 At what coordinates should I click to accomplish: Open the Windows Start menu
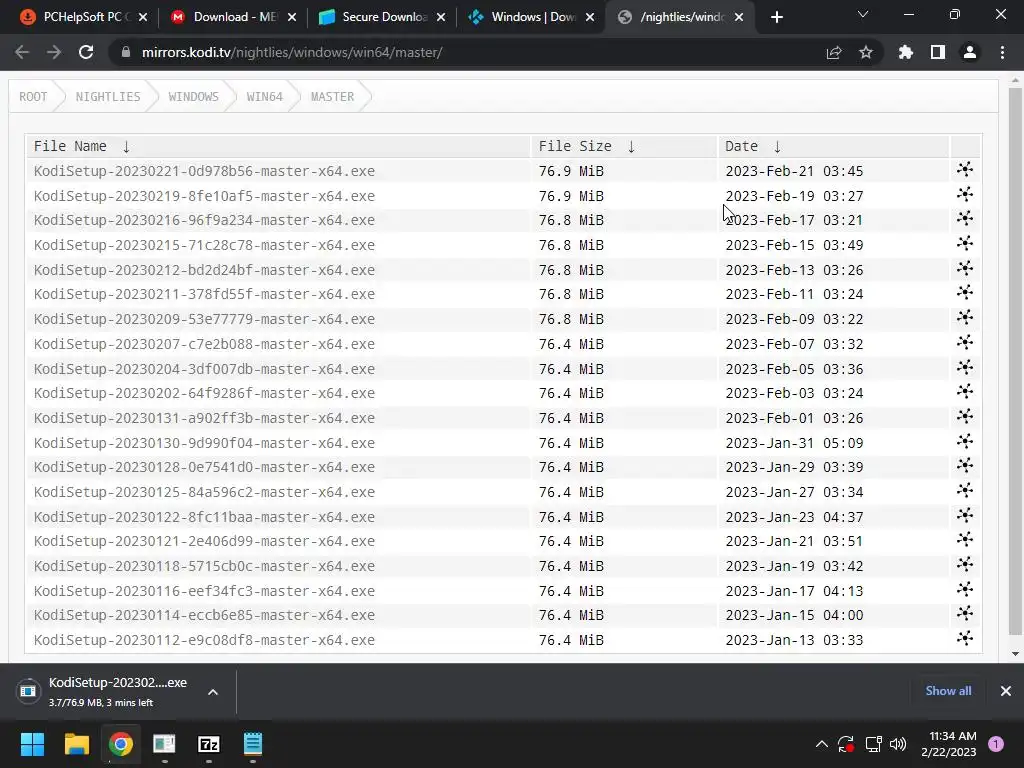point(32,744)
